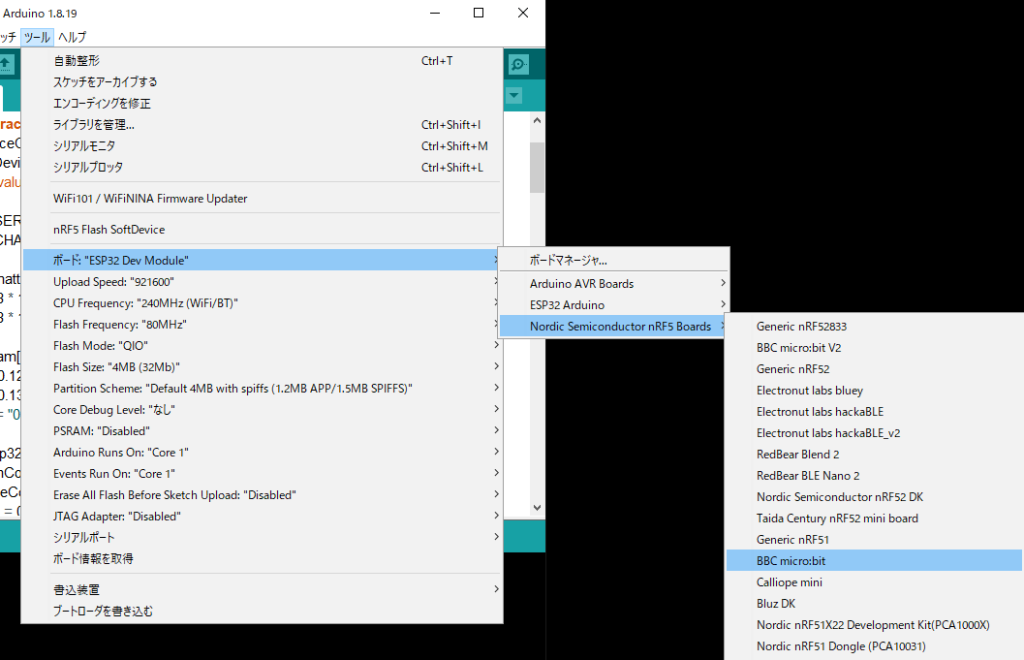Click the 自動整形 menu entry
This screenshot has height=660, width=1024.
75,60
